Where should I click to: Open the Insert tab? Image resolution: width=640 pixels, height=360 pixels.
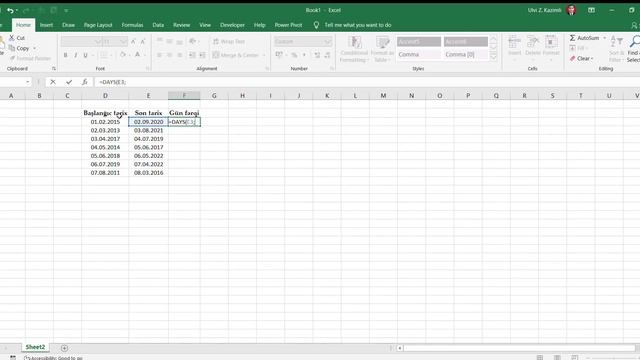tap(46, 25)
